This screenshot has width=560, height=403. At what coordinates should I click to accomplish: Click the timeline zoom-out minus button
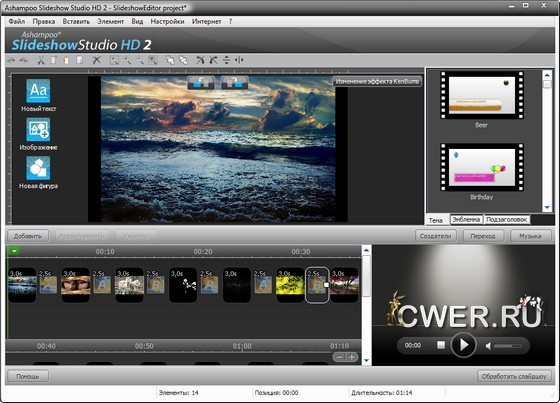(339, 357)
